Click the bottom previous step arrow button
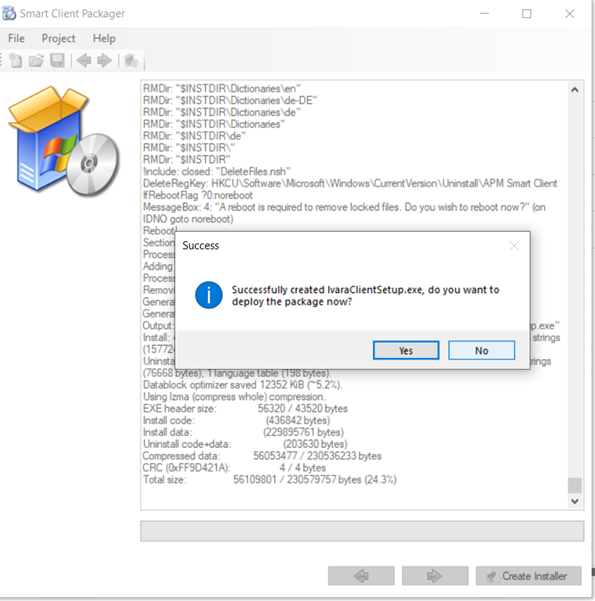 pyautogui.click(x=361, y=576)
